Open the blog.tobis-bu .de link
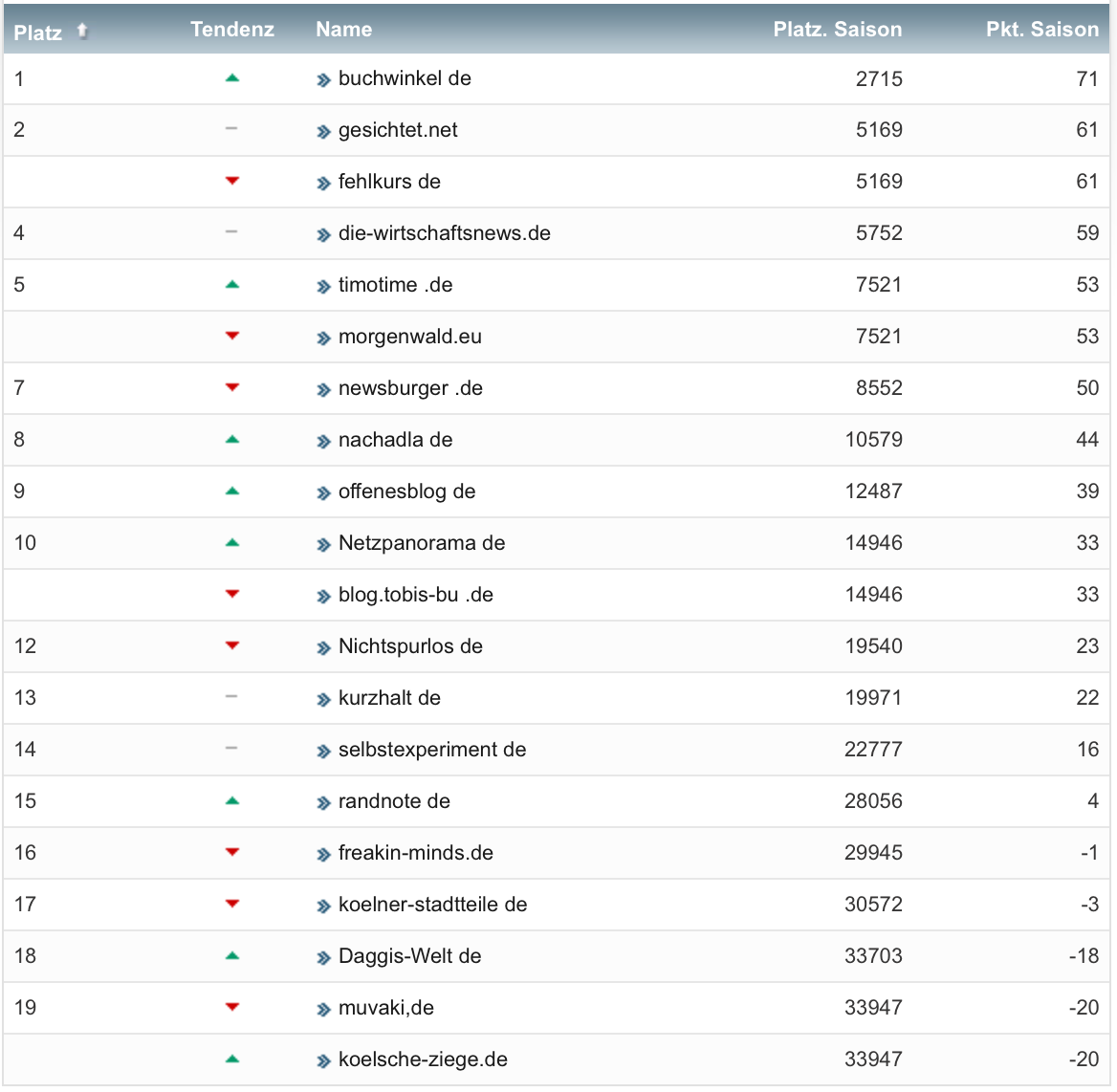This screenshot has height=1092, width=1117. pos(415,595)
